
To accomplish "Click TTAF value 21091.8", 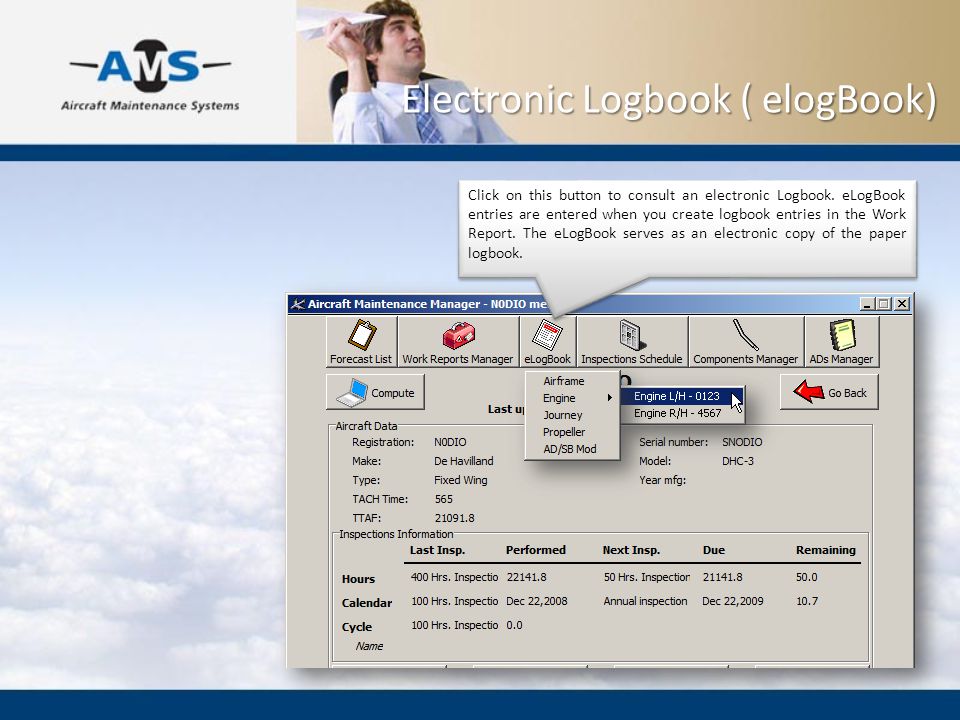I will coord(454,518).
